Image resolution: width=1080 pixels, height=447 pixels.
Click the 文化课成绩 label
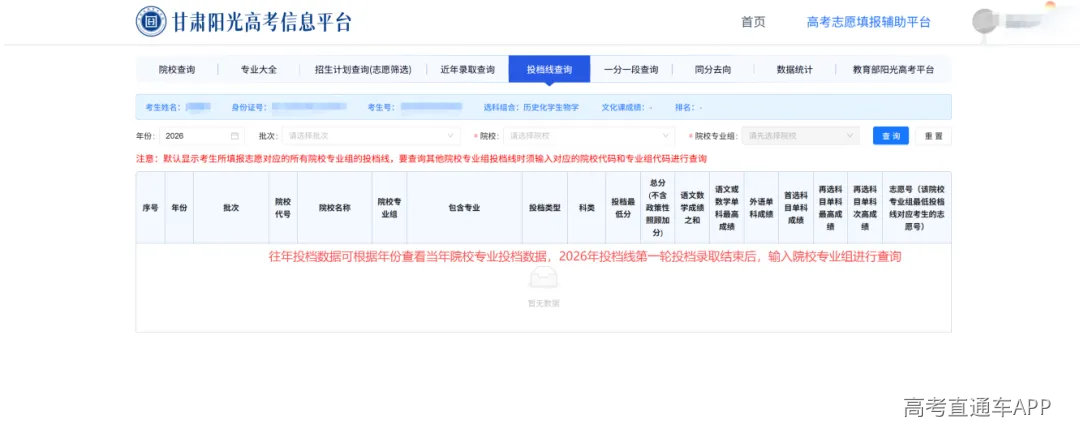click(626, 107)
